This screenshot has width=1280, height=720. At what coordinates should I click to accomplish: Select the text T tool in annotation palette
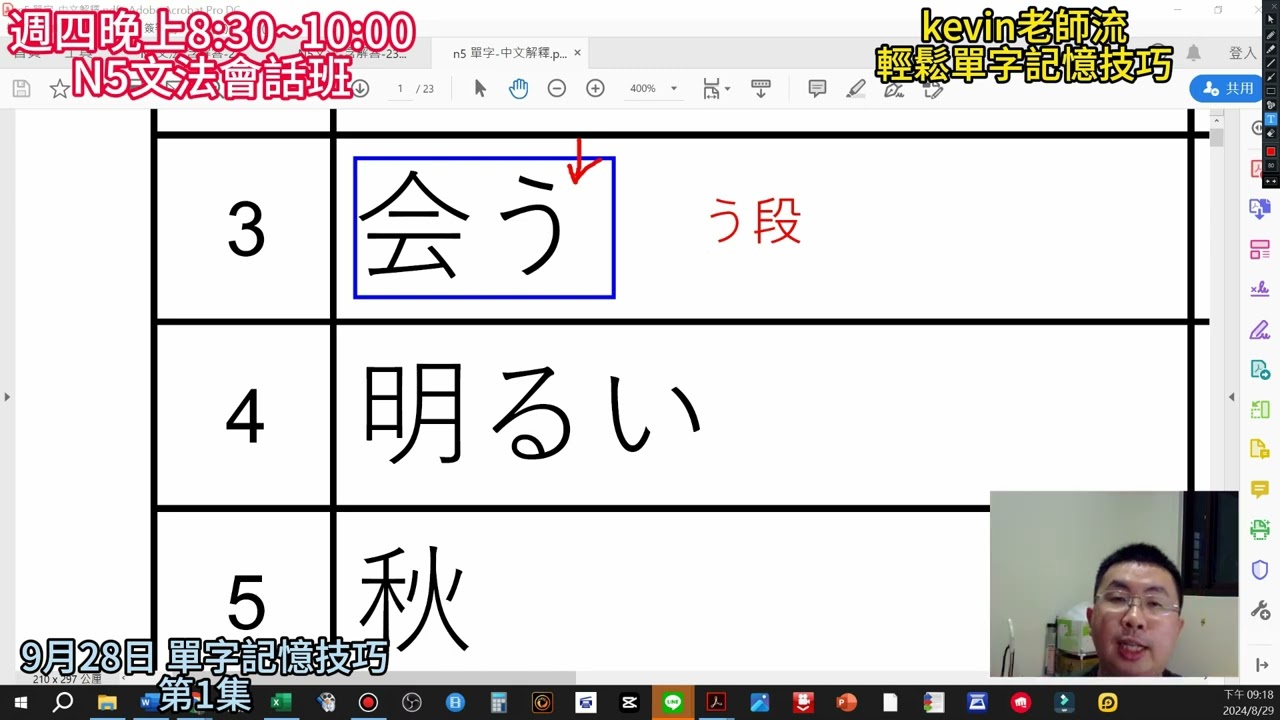[x=1271, y=118]
